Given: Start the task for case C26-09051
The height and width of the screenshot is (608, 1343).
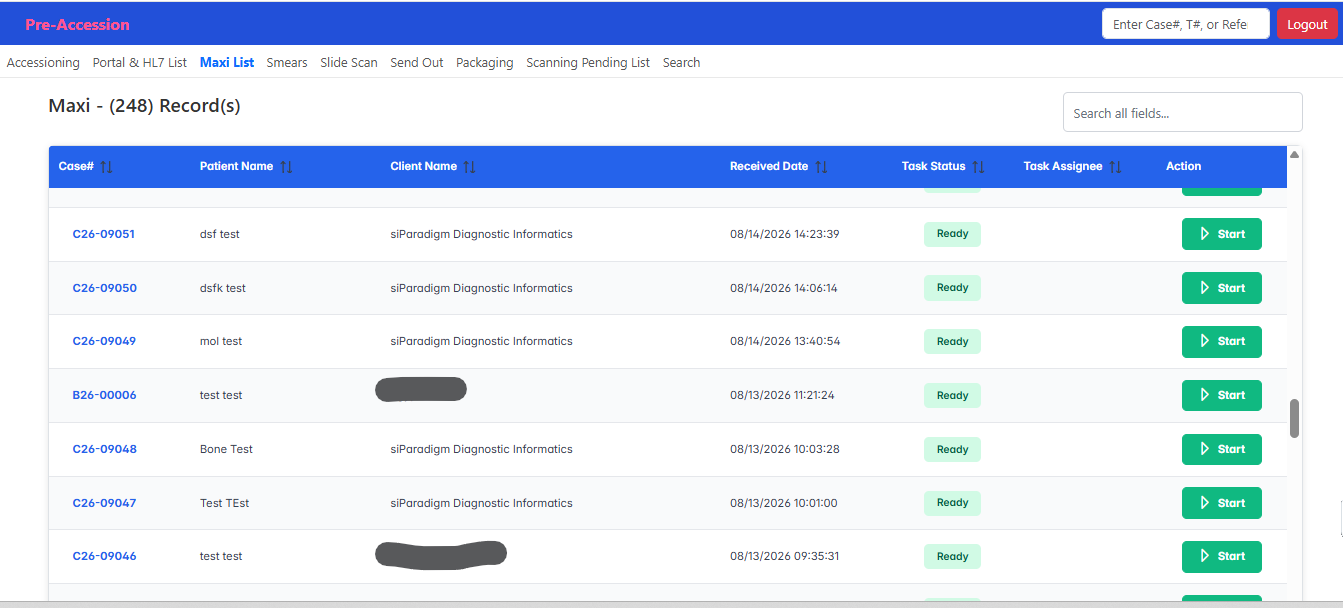Looking at the screenshot, I should 1221,234.
